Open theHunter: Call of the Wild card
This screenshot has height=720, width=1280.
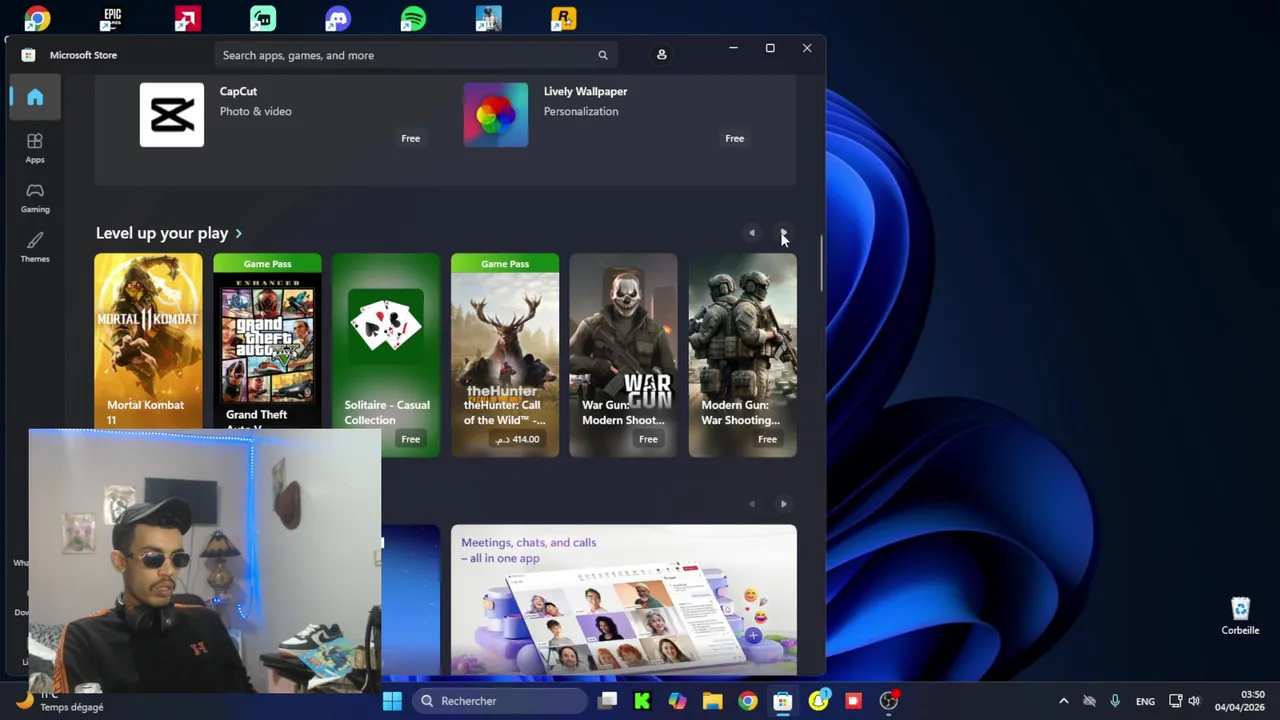(505, 355)
